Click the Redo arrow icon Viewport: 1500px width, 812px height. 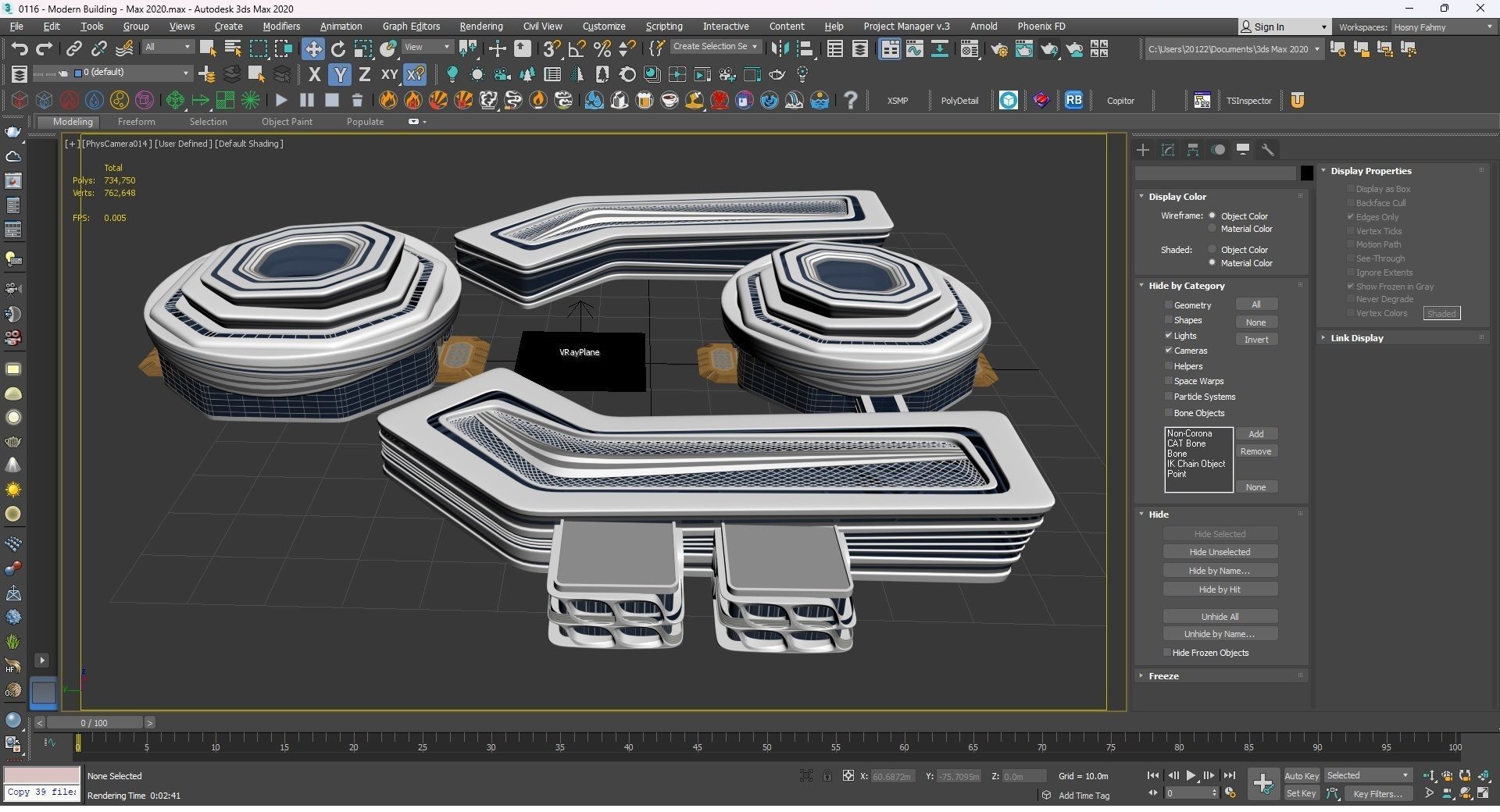45,48
